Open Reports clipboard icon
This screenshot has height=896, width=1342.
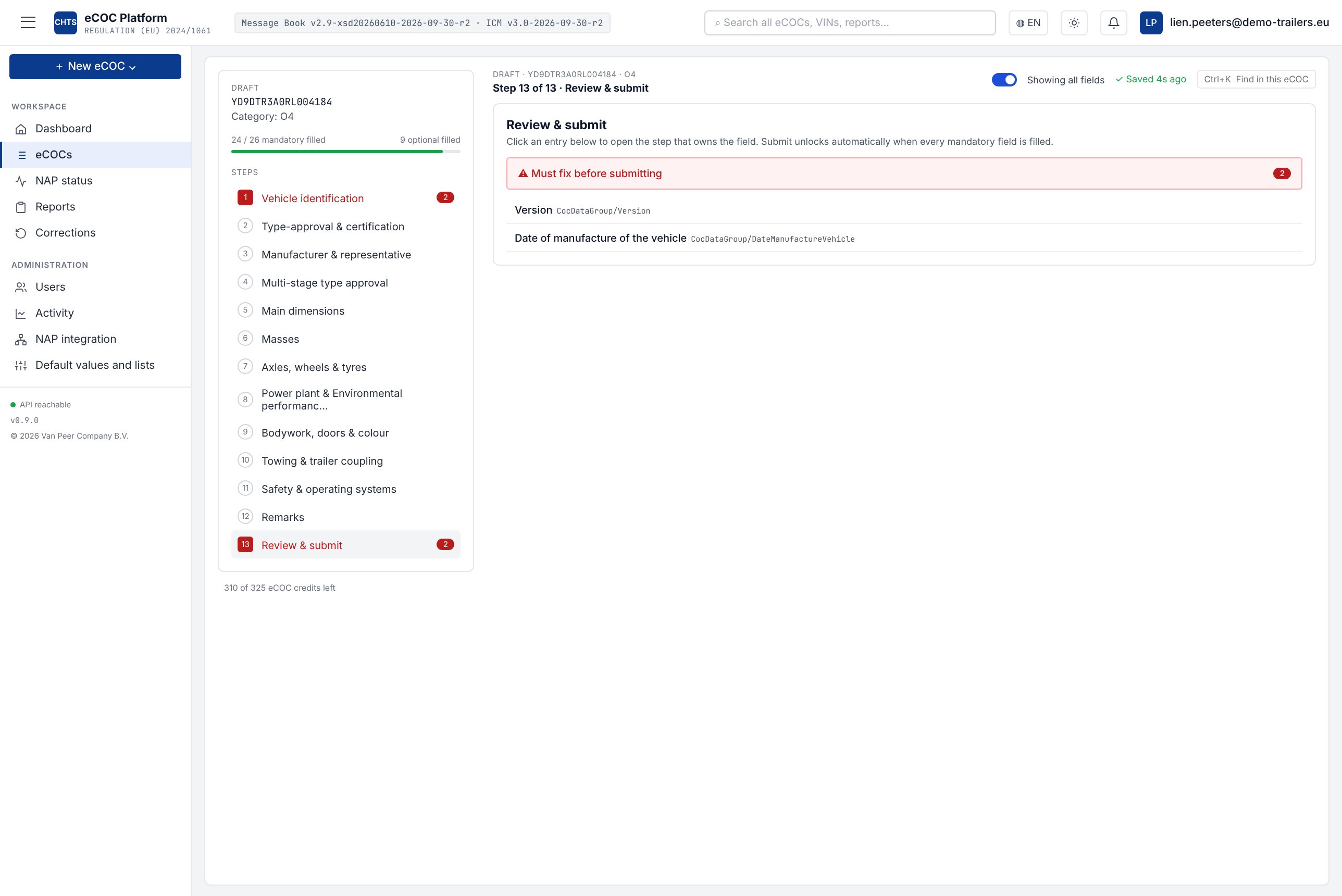21,207
